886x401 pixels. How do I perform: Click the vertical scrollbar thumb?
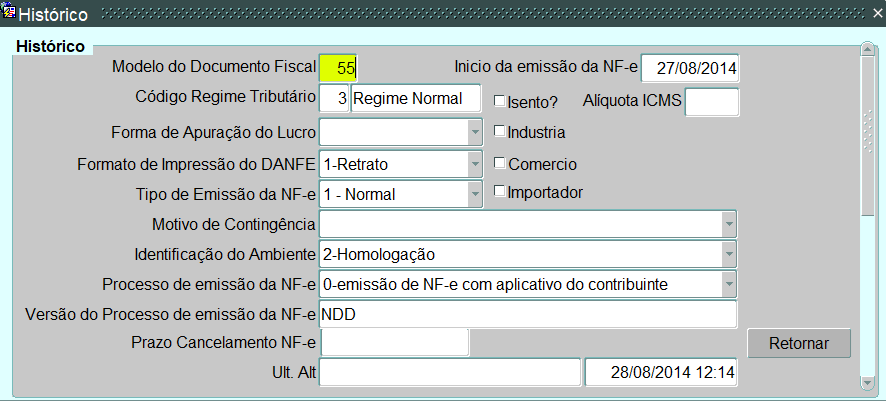[867, 136]
